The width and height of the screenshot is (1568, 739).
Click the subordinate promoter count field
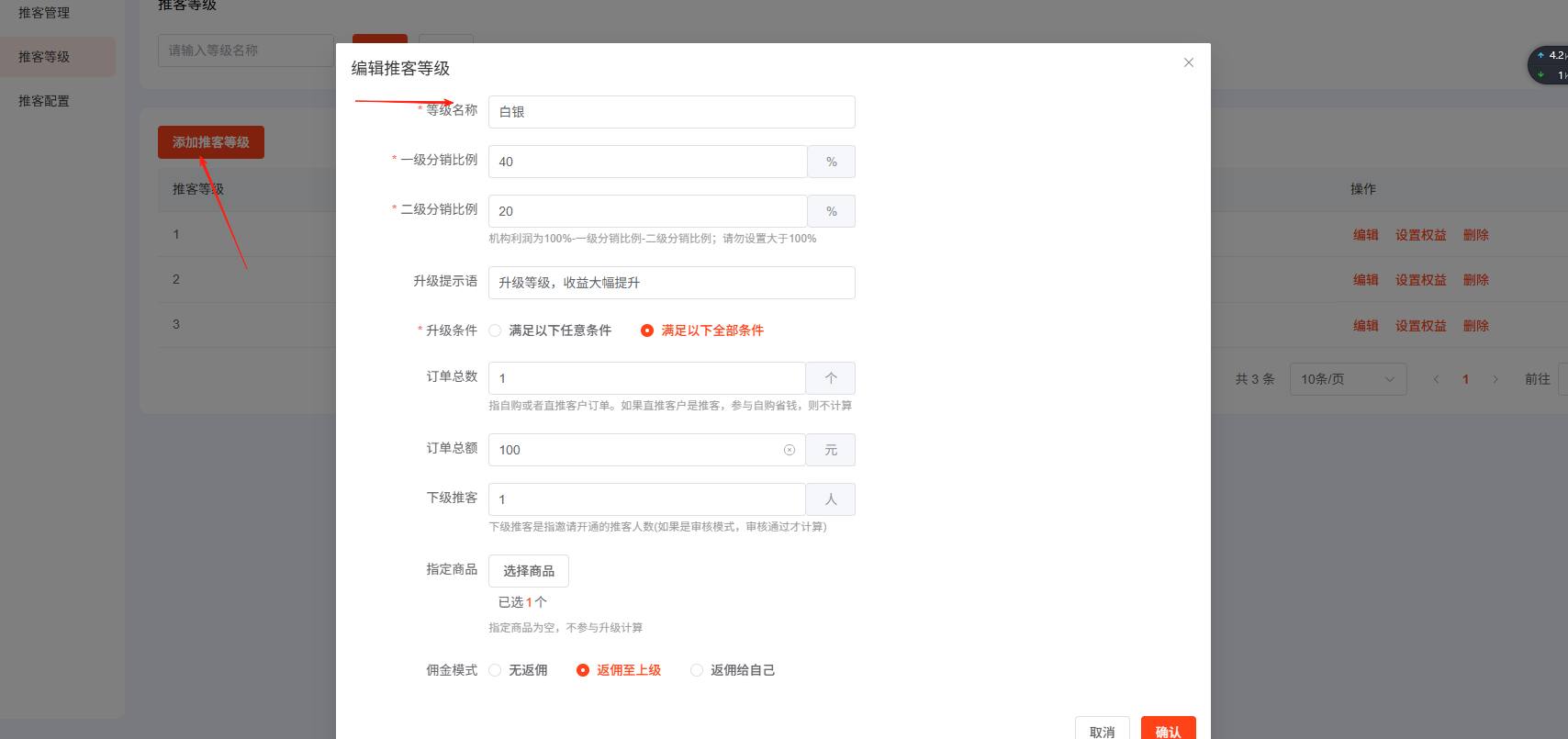click(x=646, y=499)
